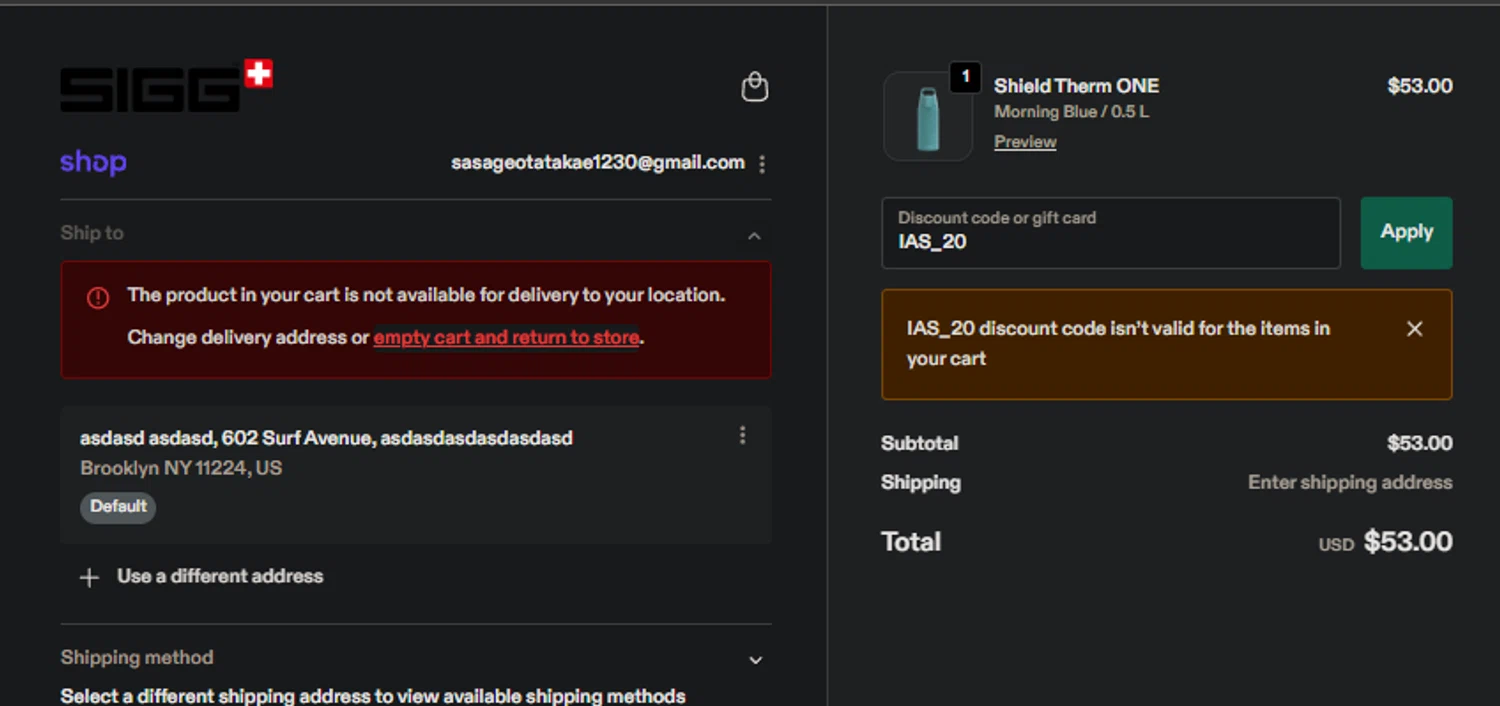Apply the discount code
Screen dimensions: 1500x706
pos(1406,232)
